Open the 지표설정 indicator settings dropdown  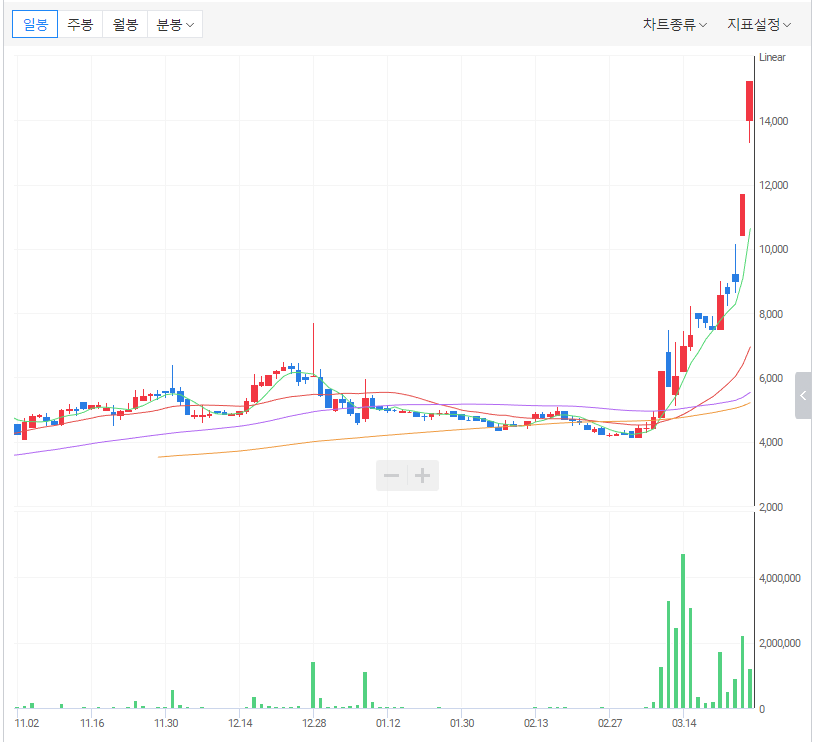759,24
